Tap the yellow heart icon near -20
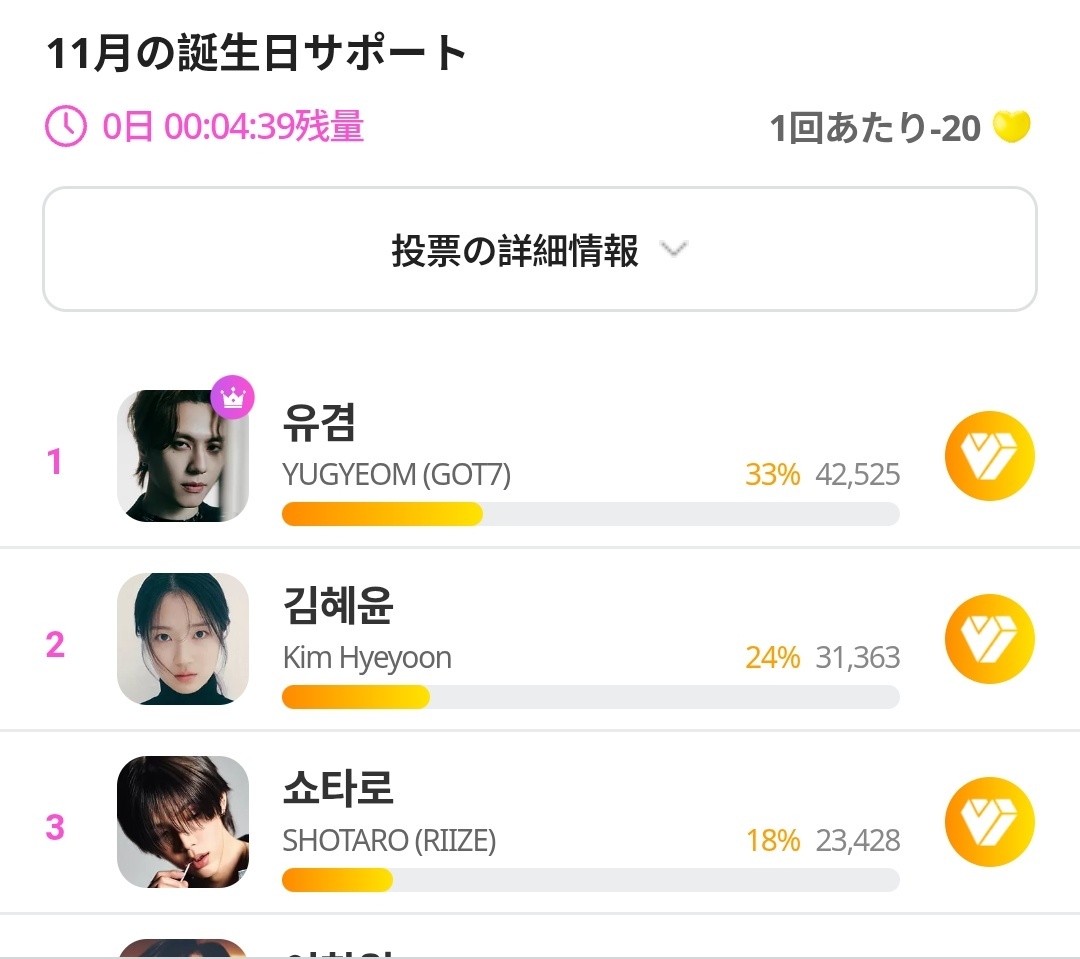The image size is (1080, 959). [1011, 128]
